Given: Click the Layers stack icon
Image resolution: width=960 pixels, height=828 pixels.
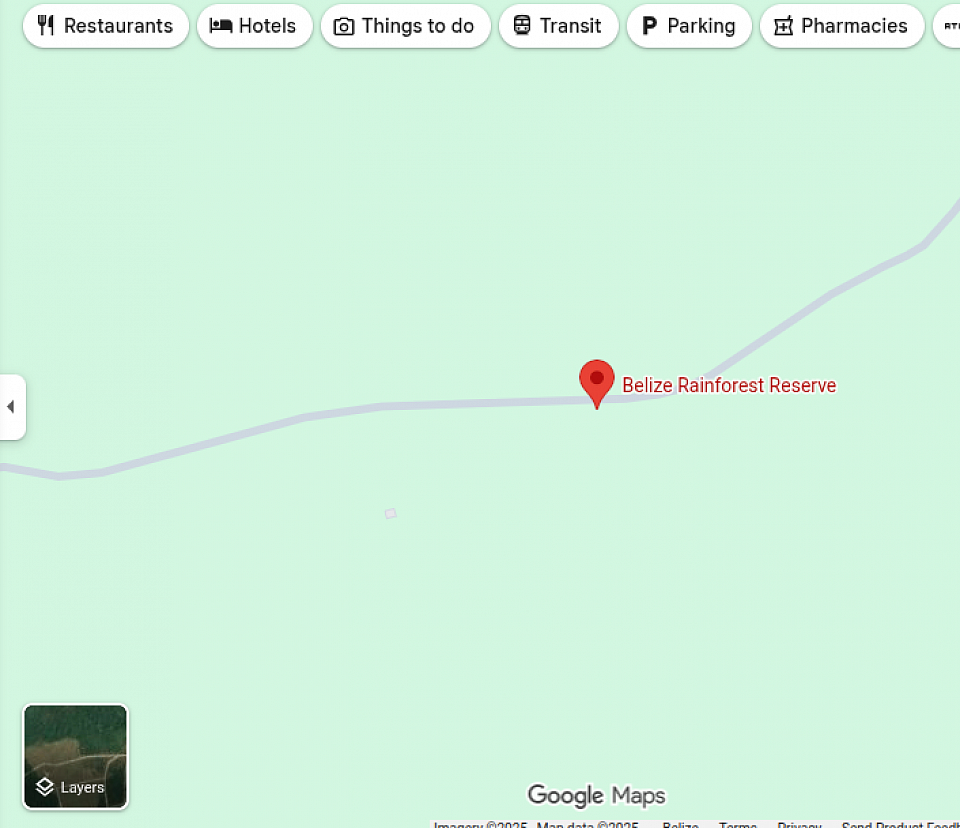Looking at the screenshot, I should pyautogui.click(x=45, y=786).
